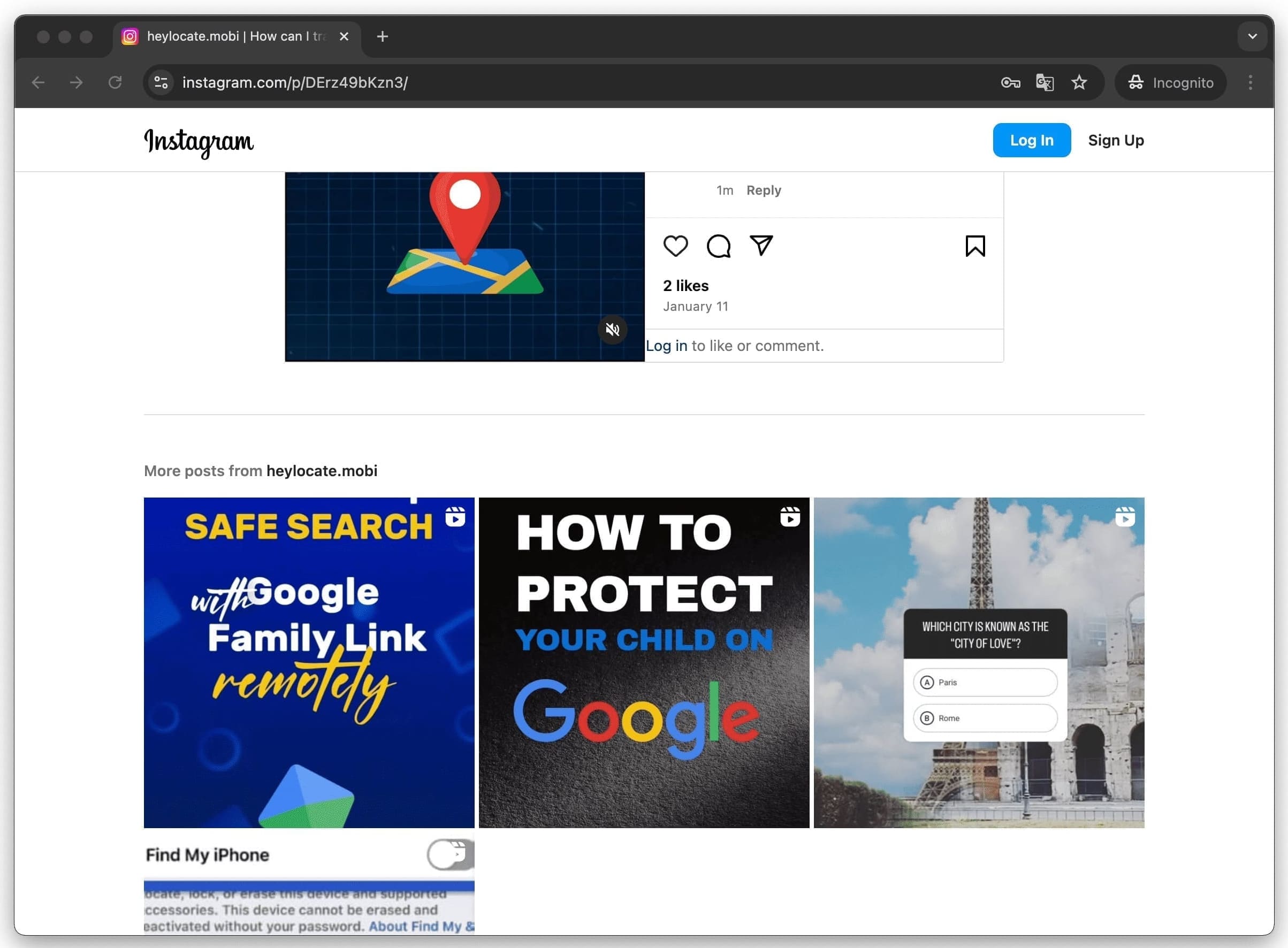Click the Instagram logo
The image size is (1288, 948).
pos(199,142)
